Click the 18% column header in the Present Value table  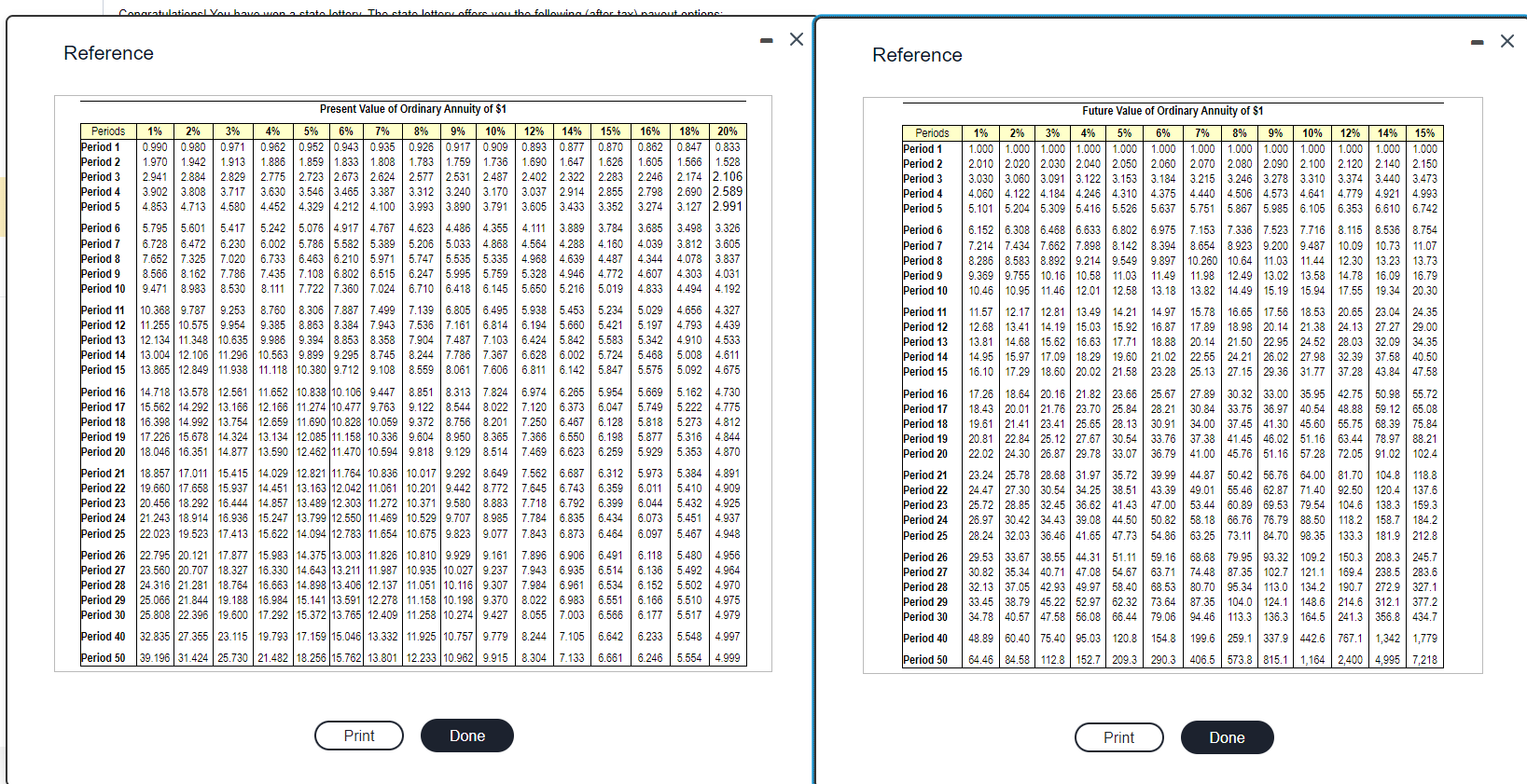[x=689, y=131]
